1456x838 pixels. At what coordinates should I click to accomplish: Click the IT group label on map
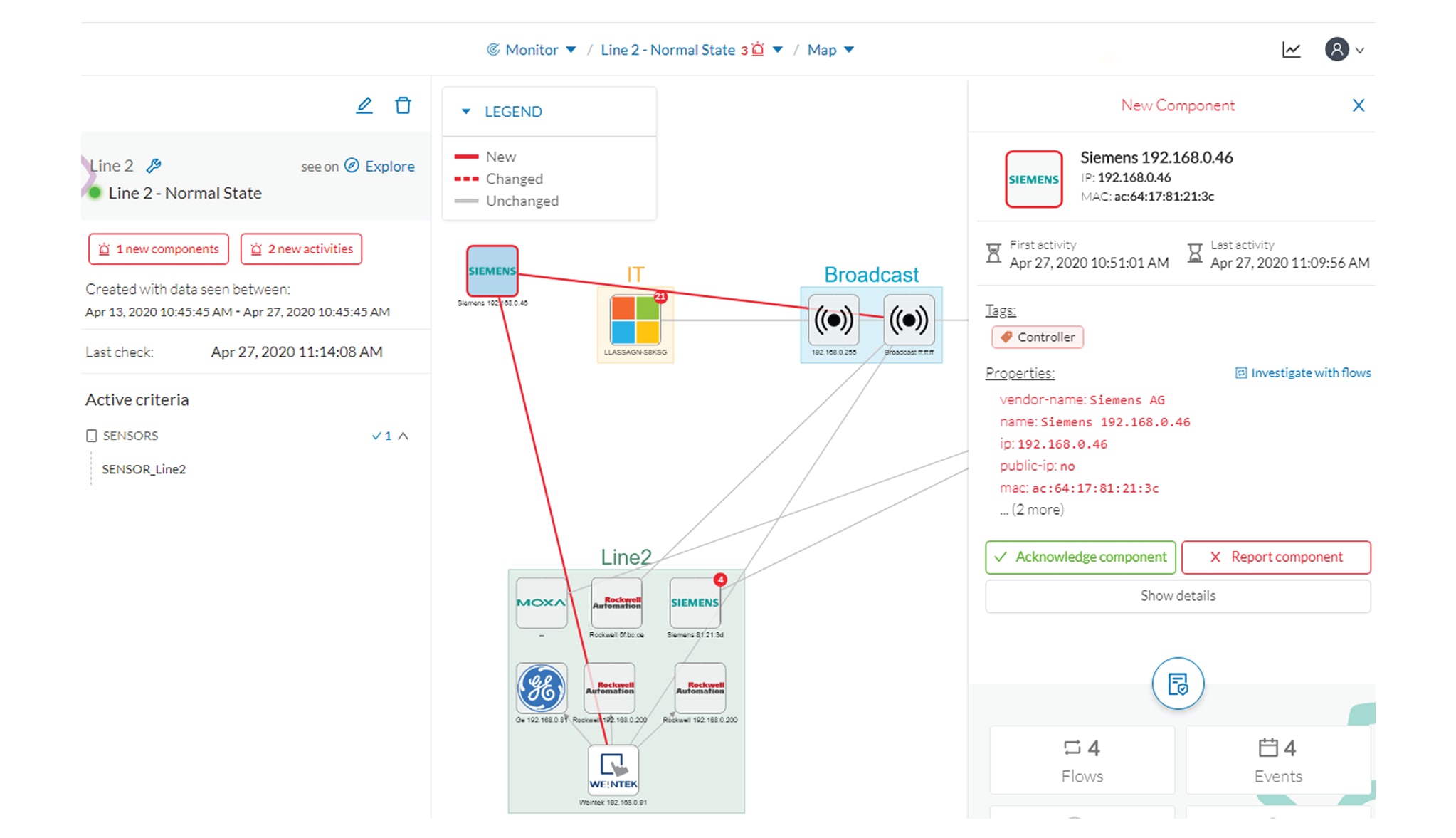(x=635, y=275)
